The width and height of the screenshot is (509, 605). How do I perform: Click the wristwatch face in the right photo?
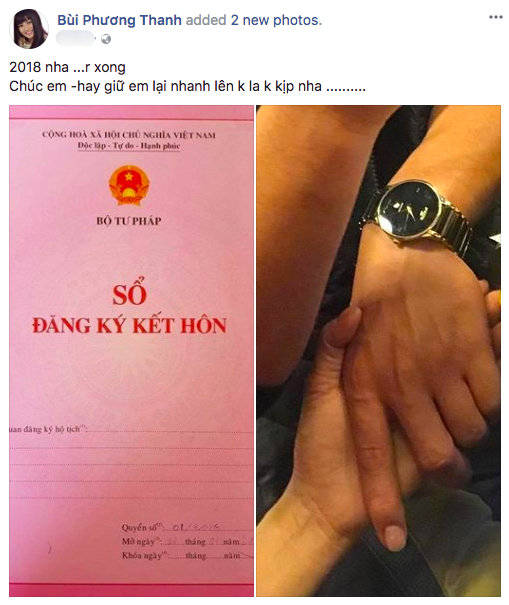coord(409,209)
